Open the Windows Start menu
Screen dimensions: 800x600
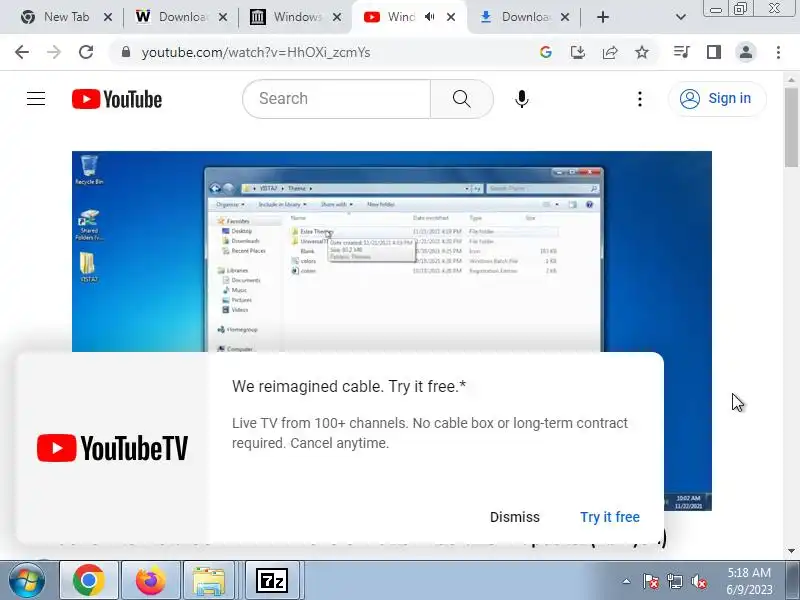[27, 580]
